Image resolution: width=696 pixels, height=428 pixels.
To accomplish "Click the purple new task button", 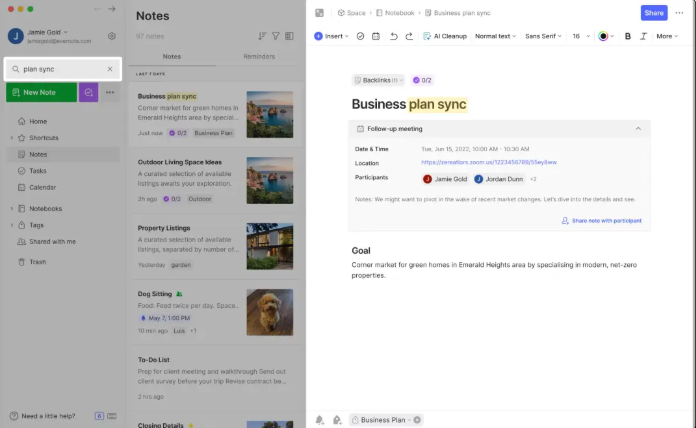I will [x=89, y=92].
